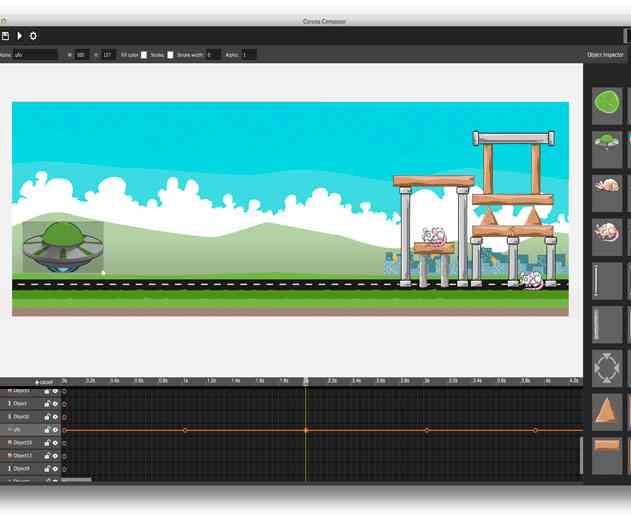The height and width of the screenshot is (522, 631).
Task: Open settings with the gear icon
Action: coord(33,36)
